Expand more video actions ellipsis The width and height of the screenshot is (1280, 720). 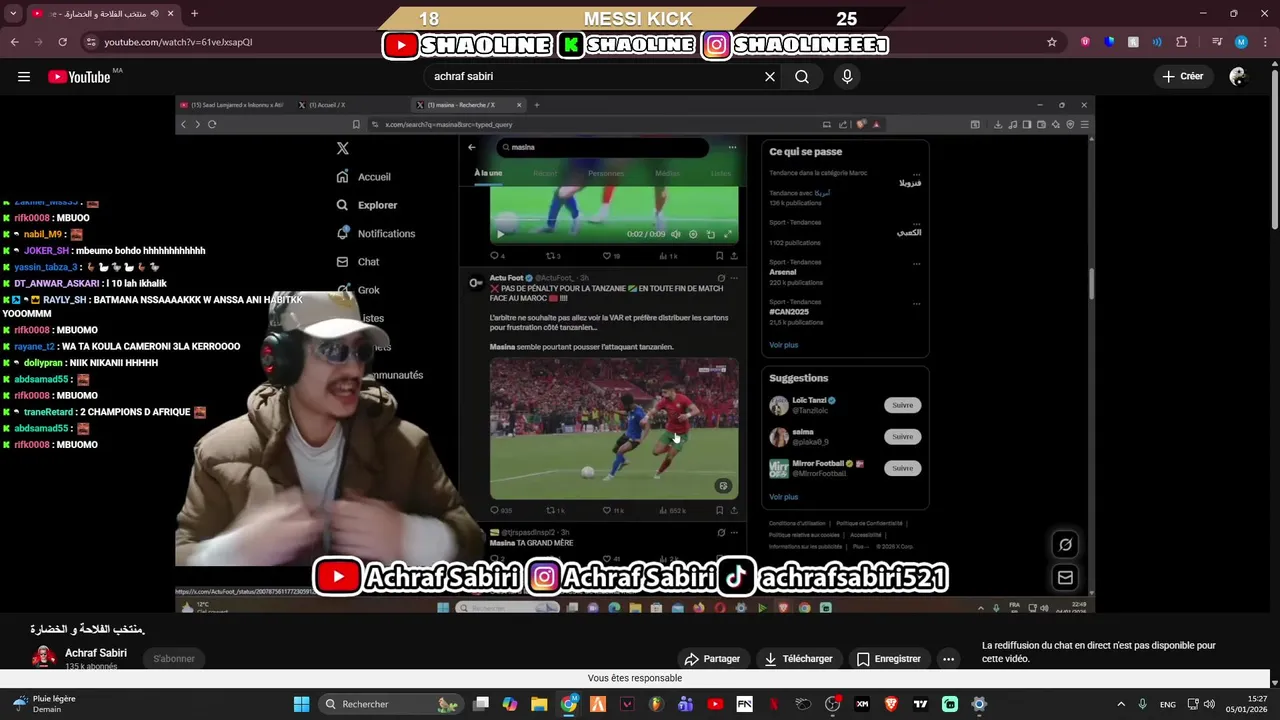pos(948,659)
